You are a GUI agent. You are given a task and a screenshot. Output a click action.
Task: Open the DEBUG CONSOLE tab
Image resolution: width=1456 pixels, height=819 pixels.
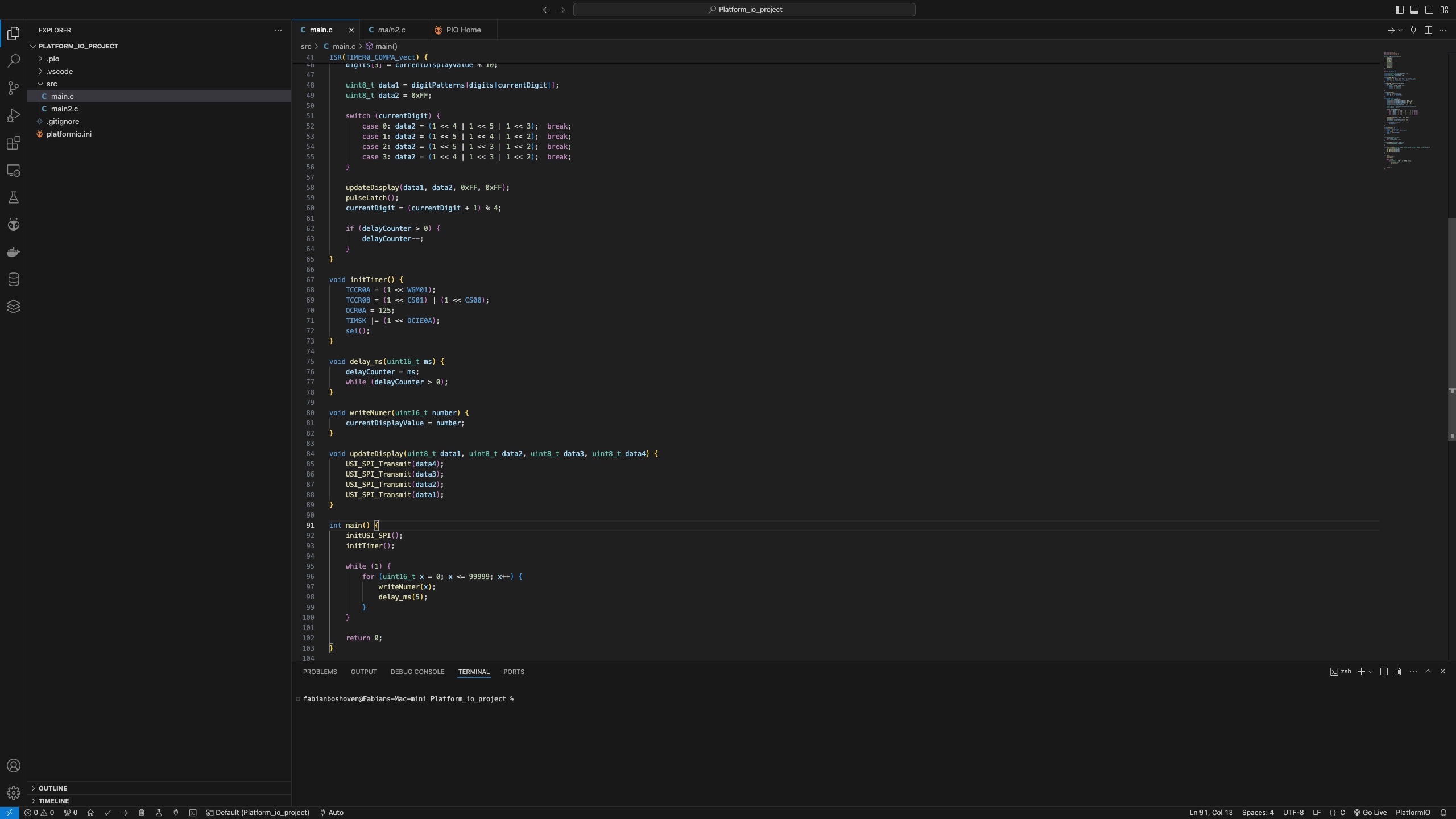(x=417, y=672)
